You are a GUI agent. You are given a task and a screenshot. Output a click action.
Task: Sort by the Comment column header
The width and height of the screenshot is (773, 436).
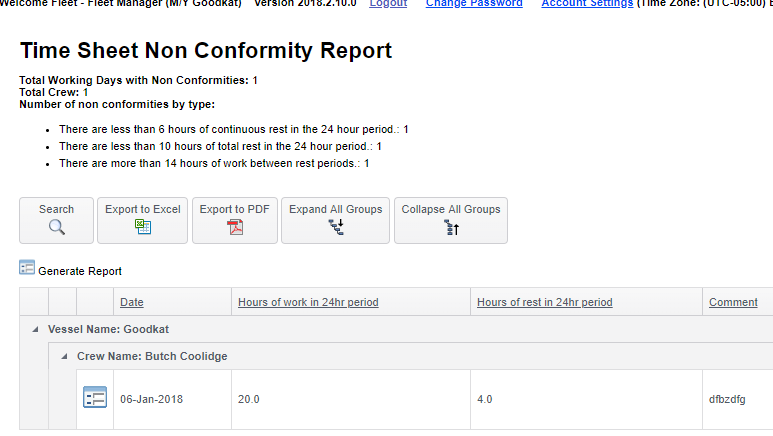tap(733, 302)
